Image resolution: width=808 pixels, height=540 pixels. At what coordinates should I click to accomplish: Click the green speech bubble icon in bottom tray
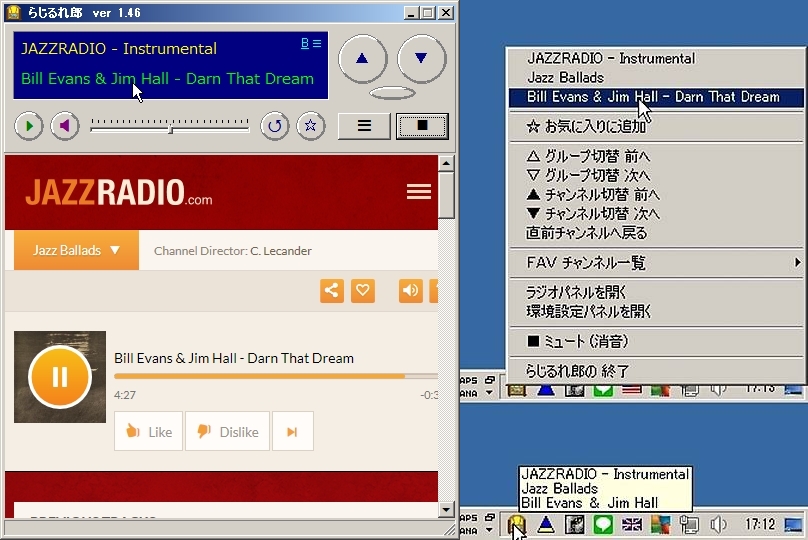(x=603, y=525)
